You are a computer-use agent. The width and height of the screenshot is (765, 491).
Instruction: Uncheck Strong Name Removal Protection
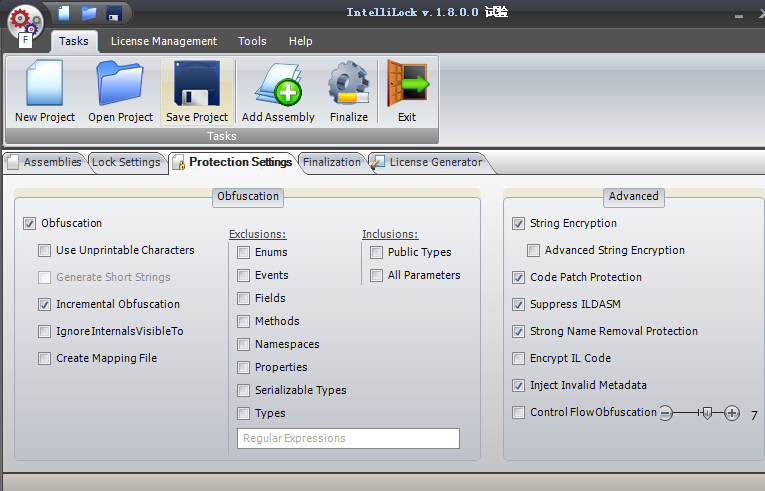519,331
